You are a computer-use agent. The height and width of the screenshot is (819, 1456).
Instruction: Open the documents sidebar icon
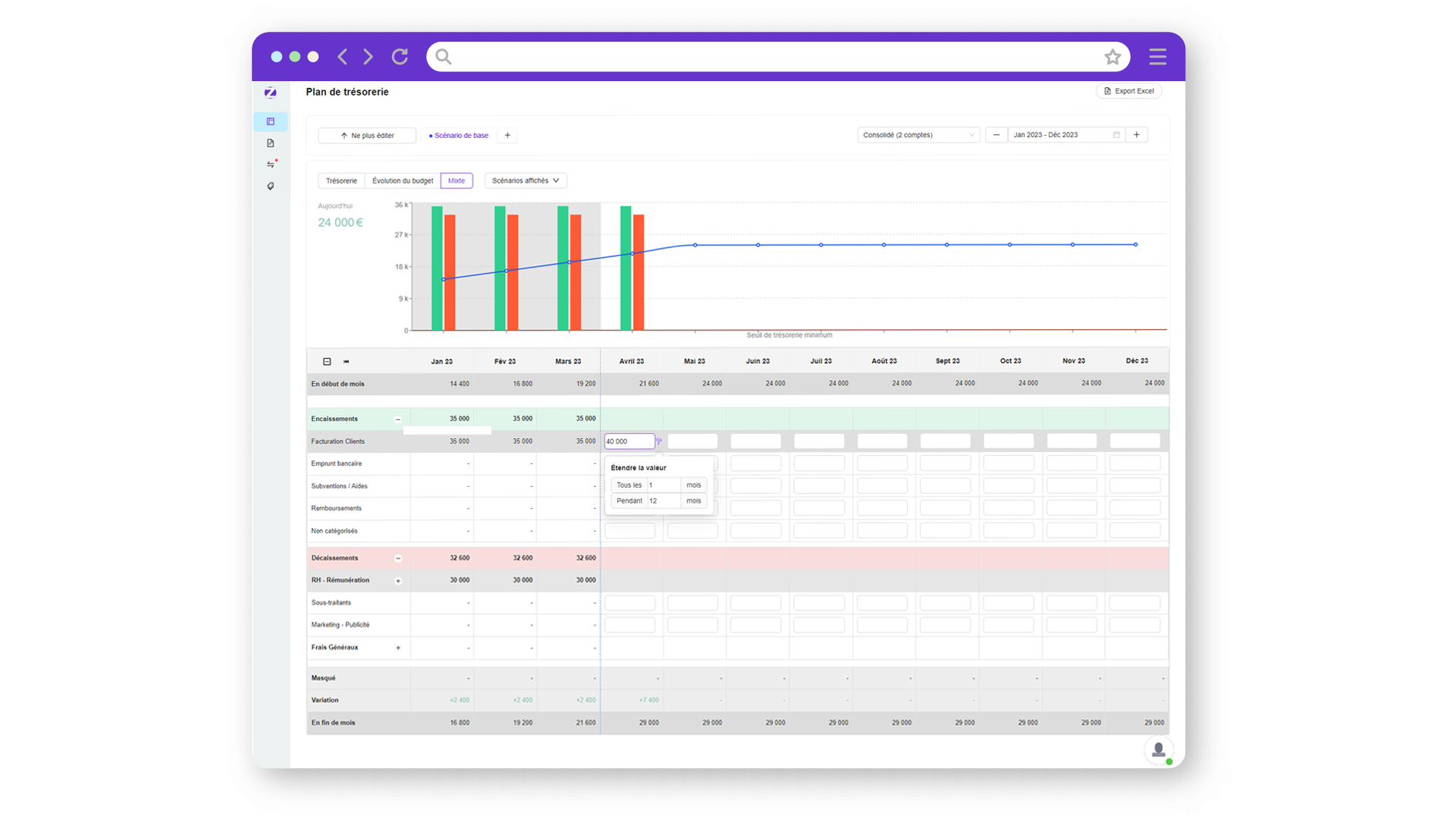pos(271,143)
